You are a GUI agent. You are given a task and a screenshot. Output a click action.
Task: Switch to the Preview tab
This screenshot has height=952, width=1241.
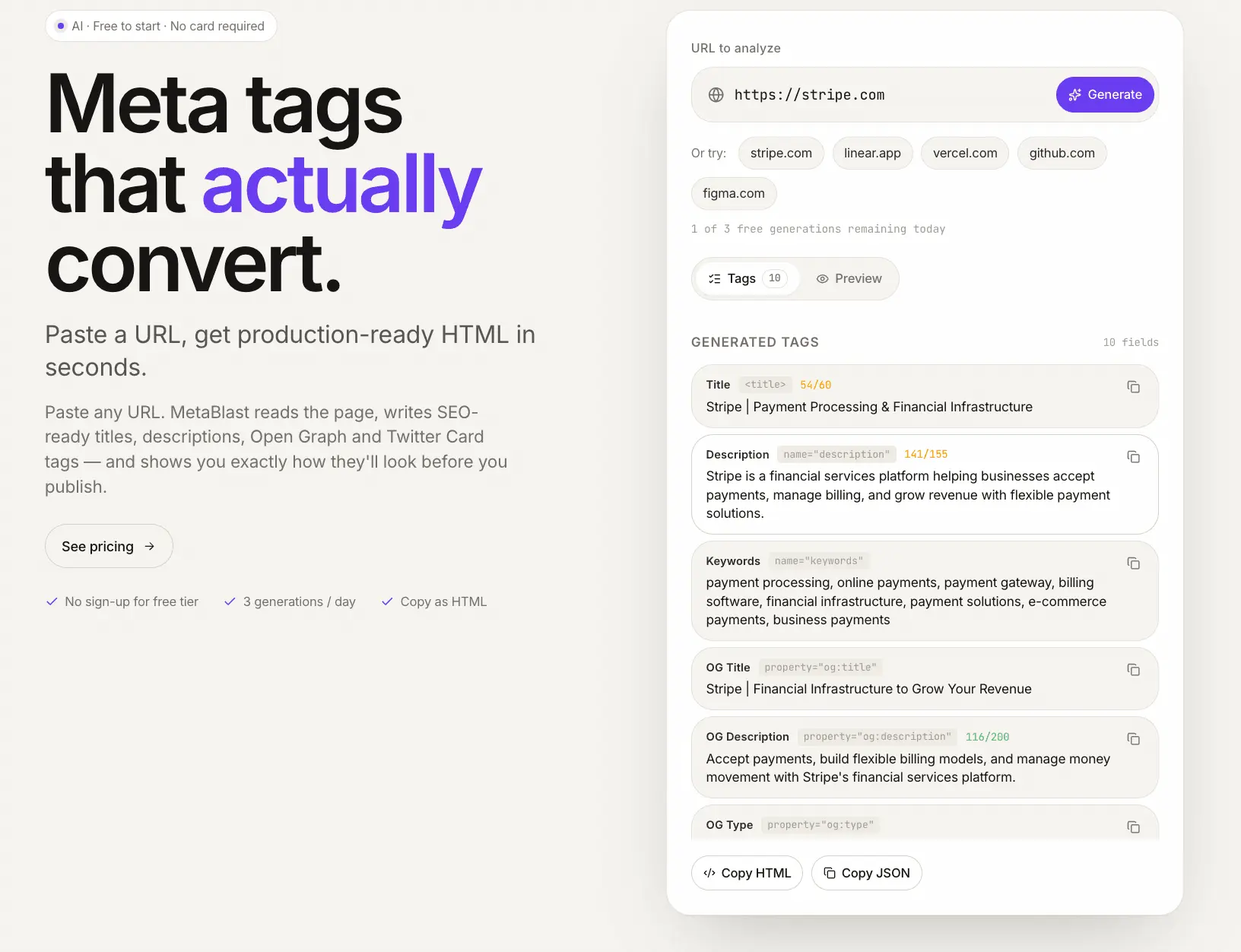pos(849,278)
